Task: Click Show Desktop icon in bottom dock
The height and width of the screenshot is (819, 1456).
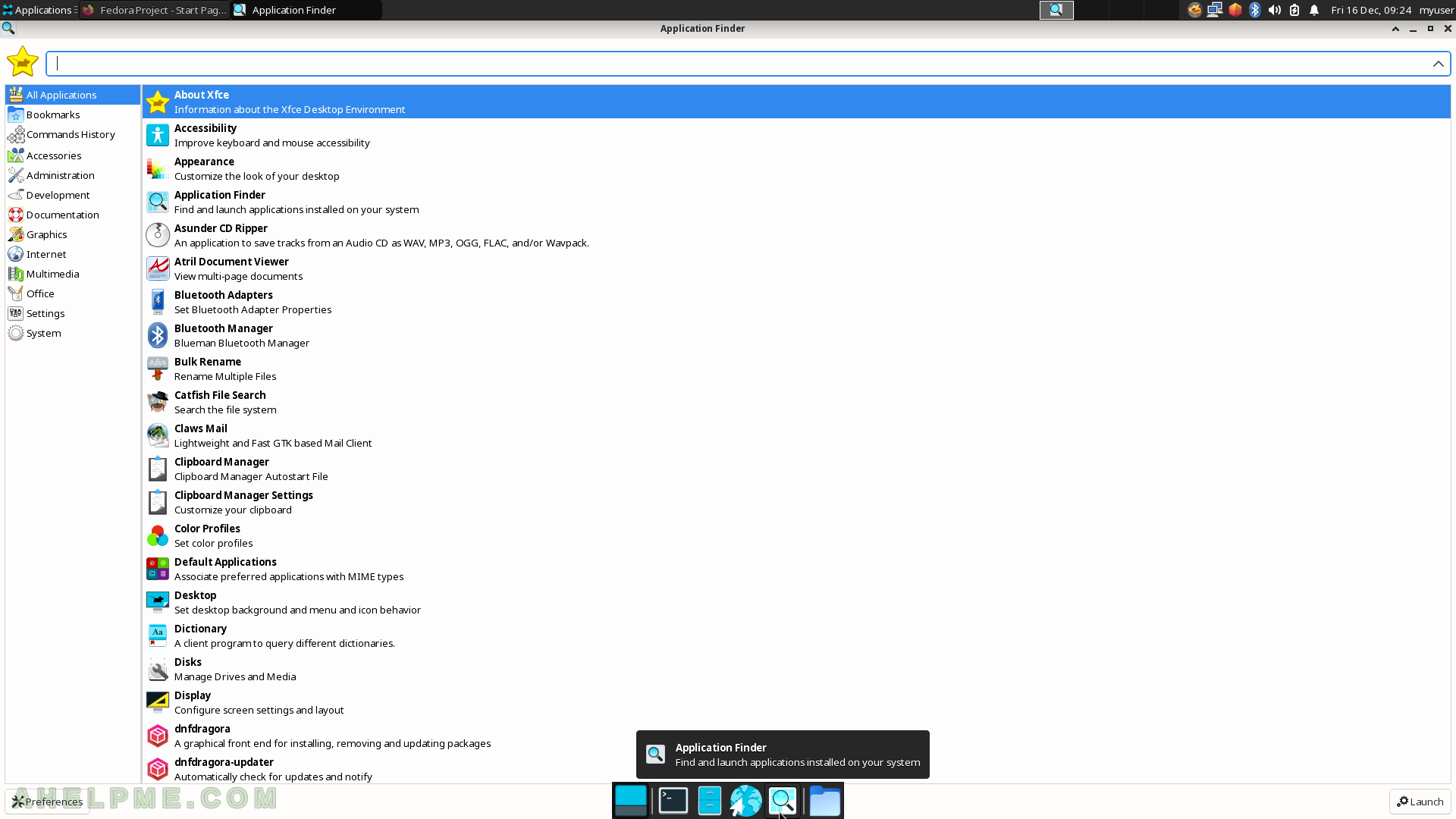Action: tap(630, 801)
